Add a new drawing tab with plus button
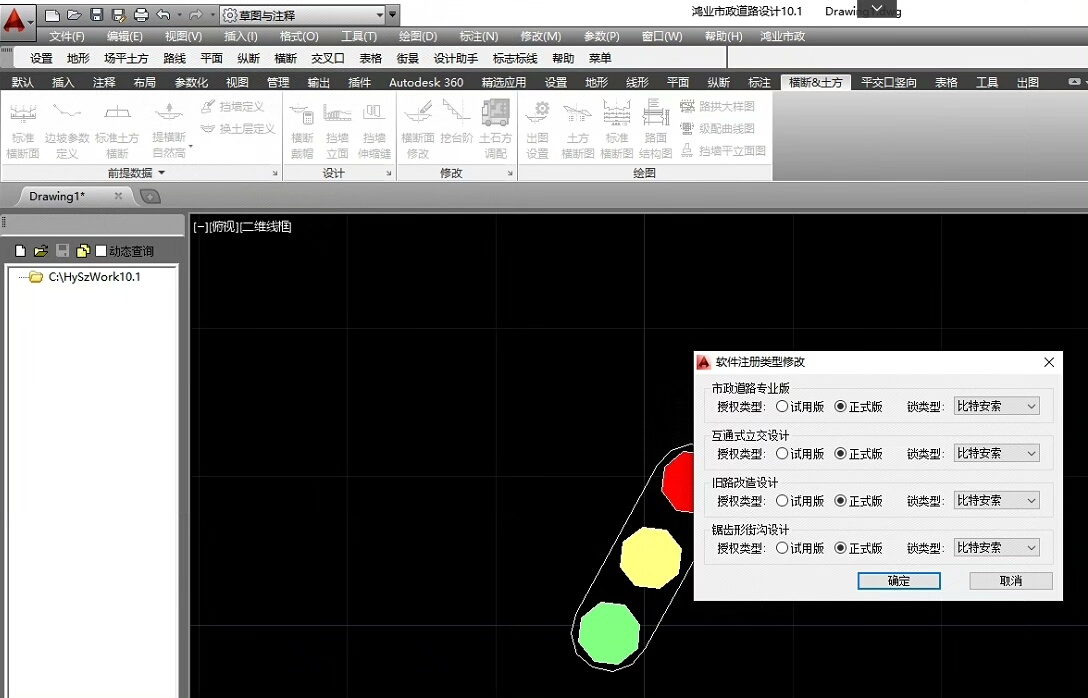The image size is (1088, 698). (x=150, y=197)
